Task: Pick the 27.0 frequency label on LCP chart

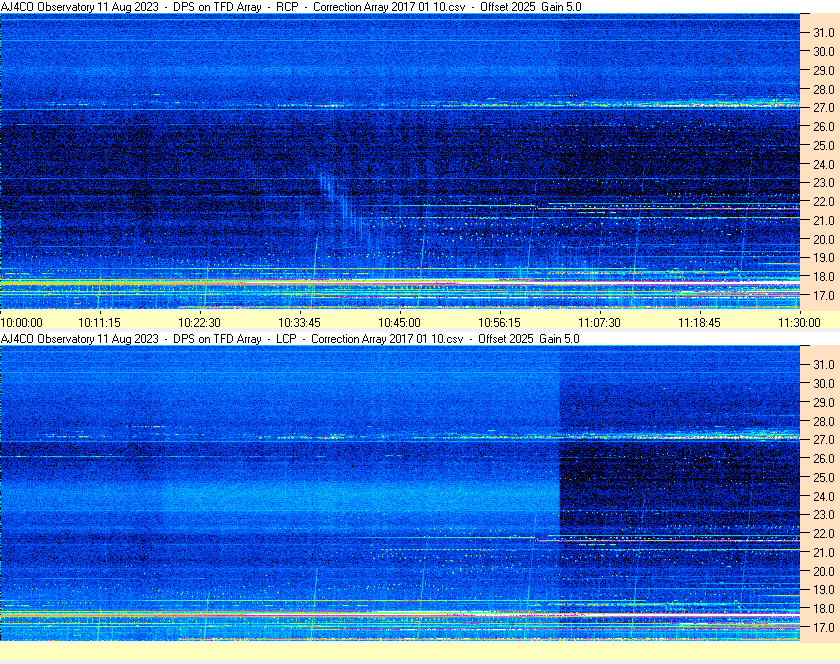Action: pos(824,439)
